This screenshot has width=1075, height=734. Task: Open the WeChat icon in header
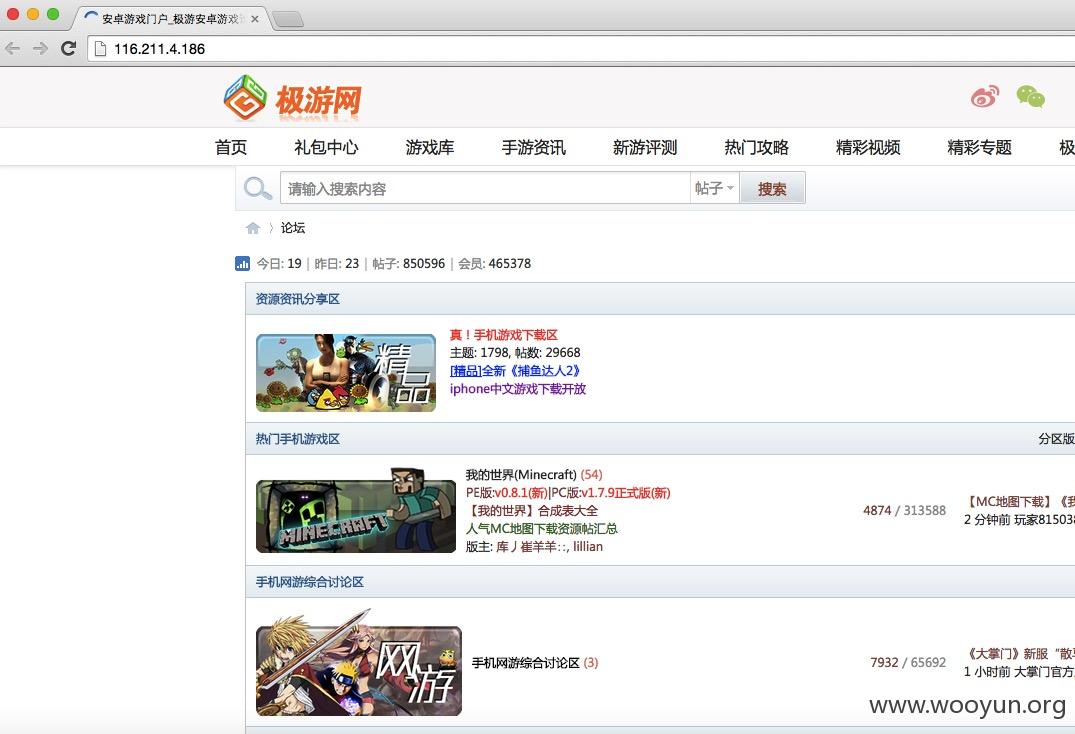pyautogui.click(x=1030, y=97)
